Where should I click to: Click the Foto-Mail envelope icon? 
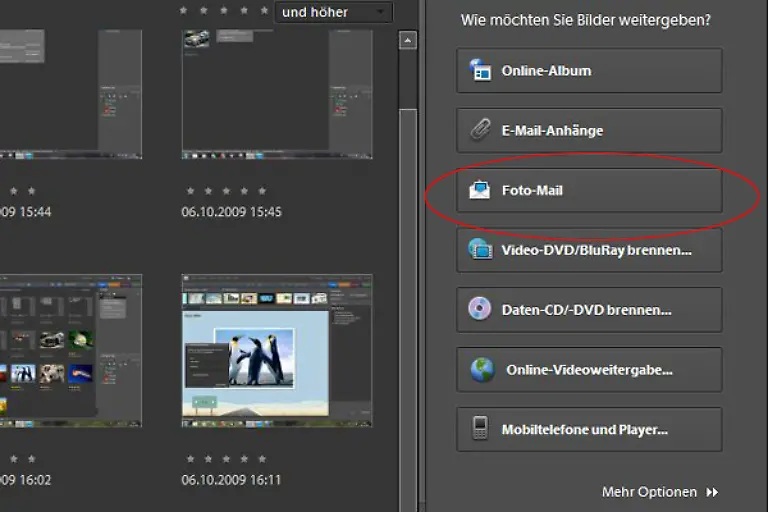tap(481, 190)
